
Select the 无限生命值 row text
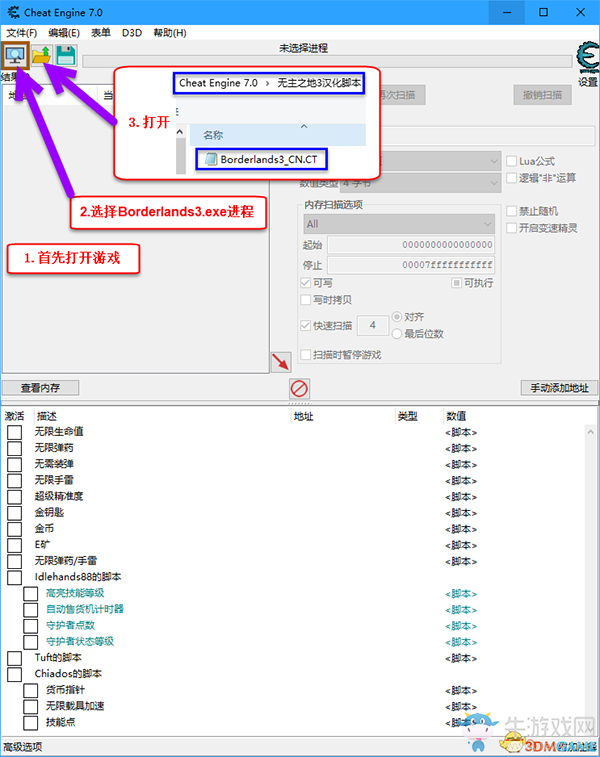[x=59, y=432]
